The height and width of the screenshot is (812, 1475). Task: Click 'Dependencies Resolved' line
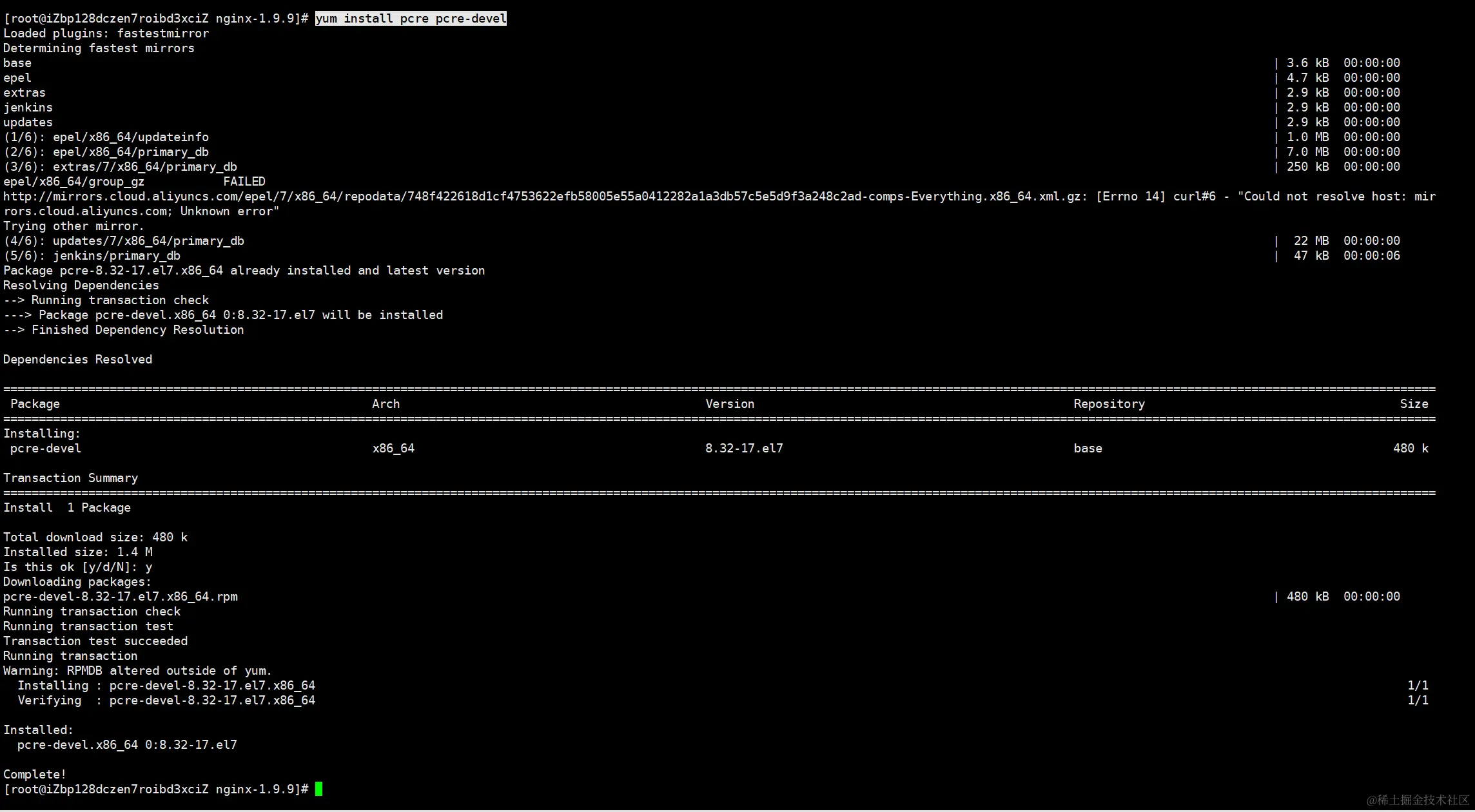click(78, 360)
